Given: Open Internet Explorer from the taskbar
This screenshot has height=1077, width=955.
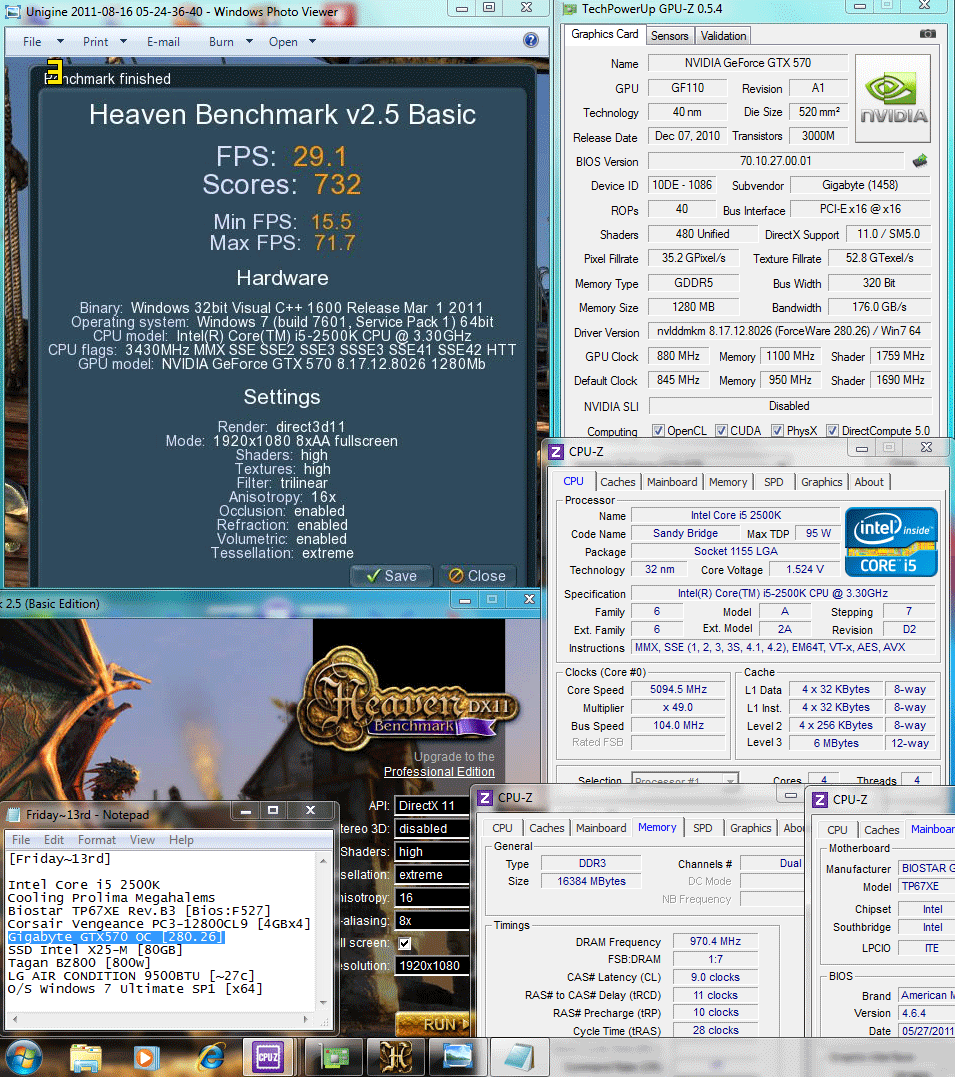Looking at the screenshot, I should [211, 1058].
